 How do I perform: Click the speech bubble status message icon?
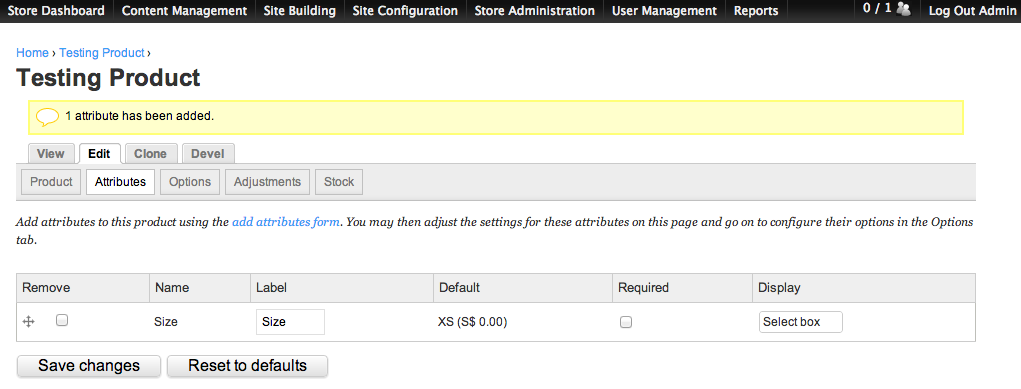(48, 117)
